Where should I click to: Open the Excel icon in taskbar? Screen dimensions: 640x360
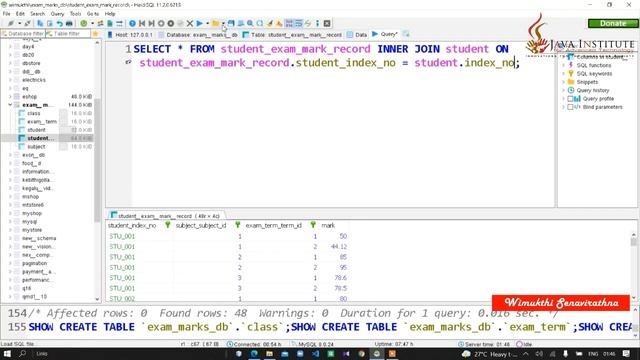pos(331,354)
